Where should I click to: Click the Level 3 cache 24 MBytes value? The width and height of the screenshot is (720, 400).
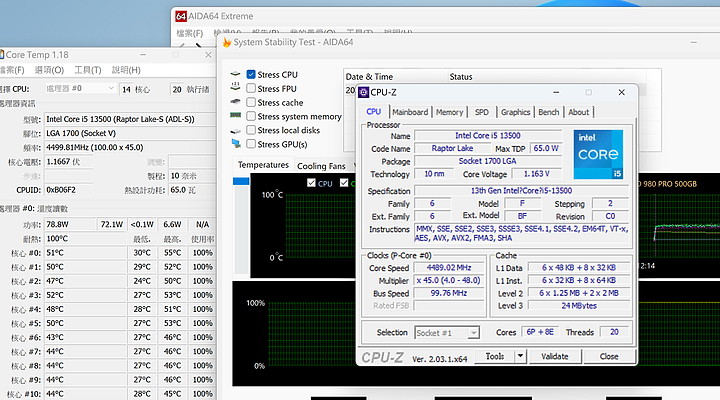[579, 305]
